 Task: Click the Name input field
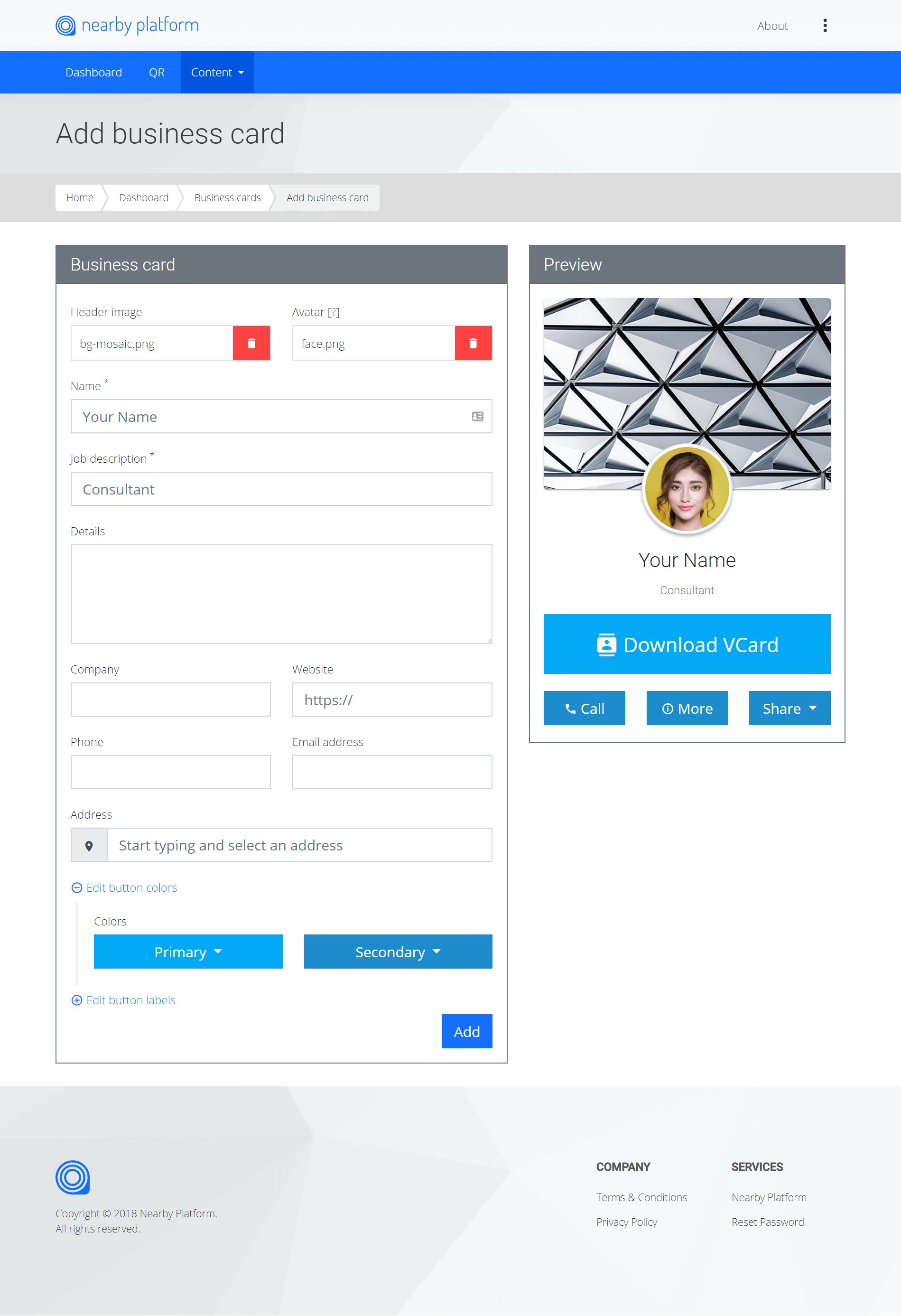click(281, 417)
